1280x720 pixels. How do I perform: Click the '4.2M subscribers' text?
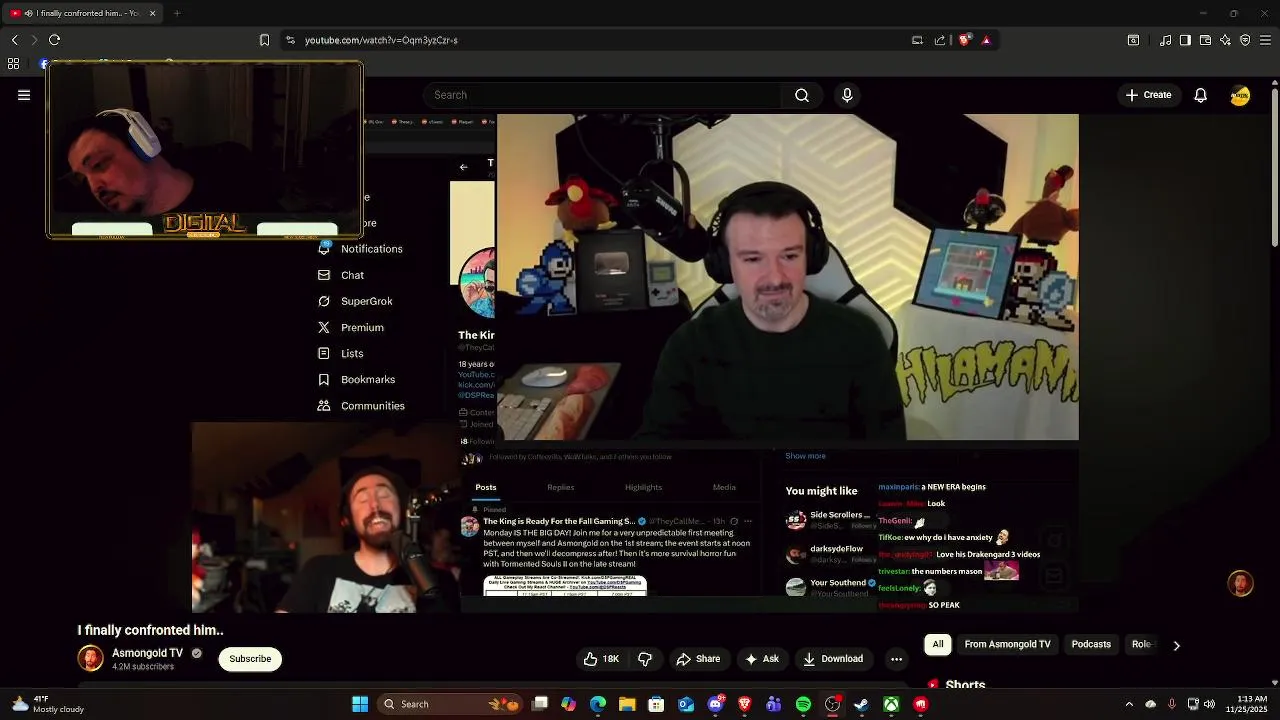pyautogui.click(x=143, y=667)
